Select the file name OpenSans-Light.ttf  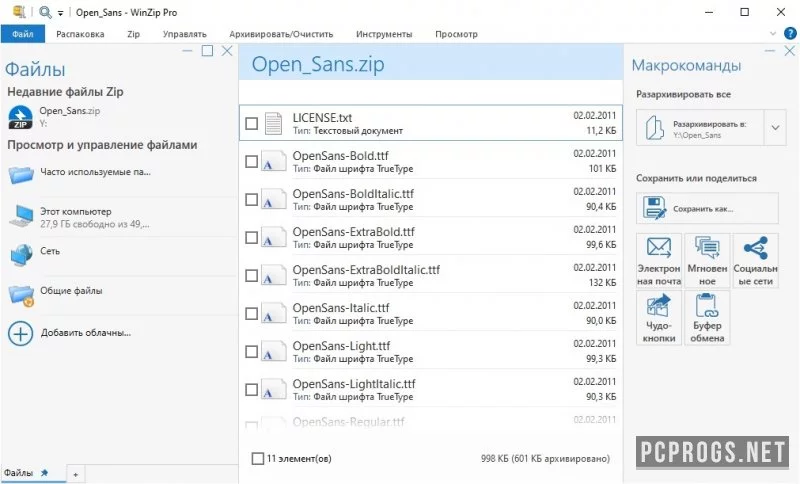pos(341,346)
